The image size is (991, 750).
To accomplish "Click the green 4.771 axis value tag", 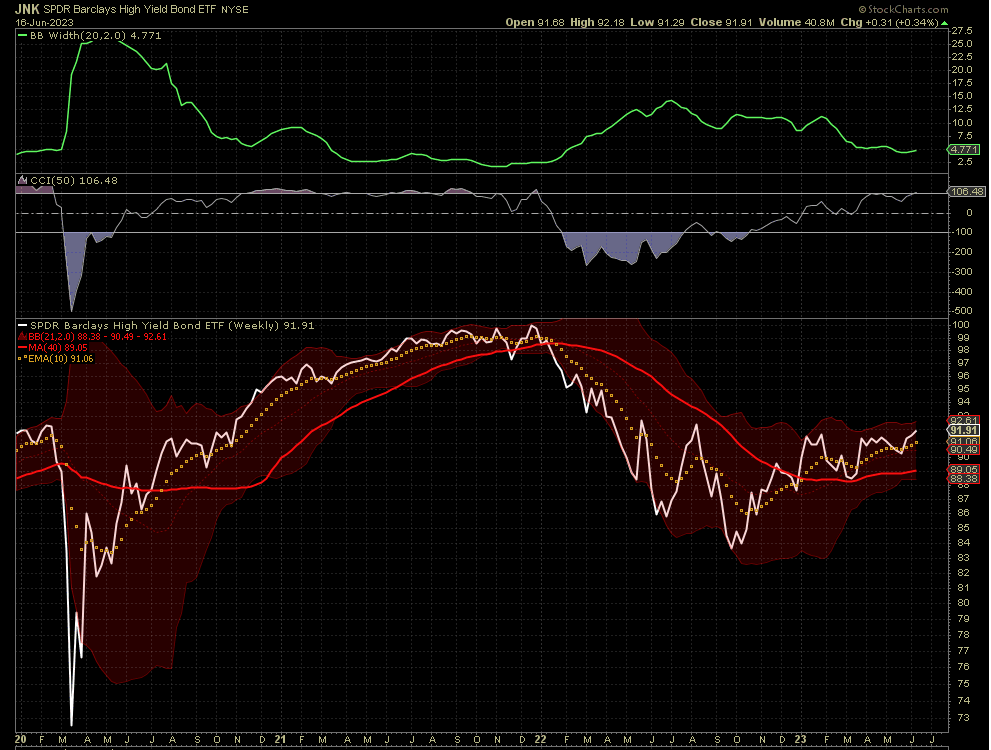I will tap(963, 150).
